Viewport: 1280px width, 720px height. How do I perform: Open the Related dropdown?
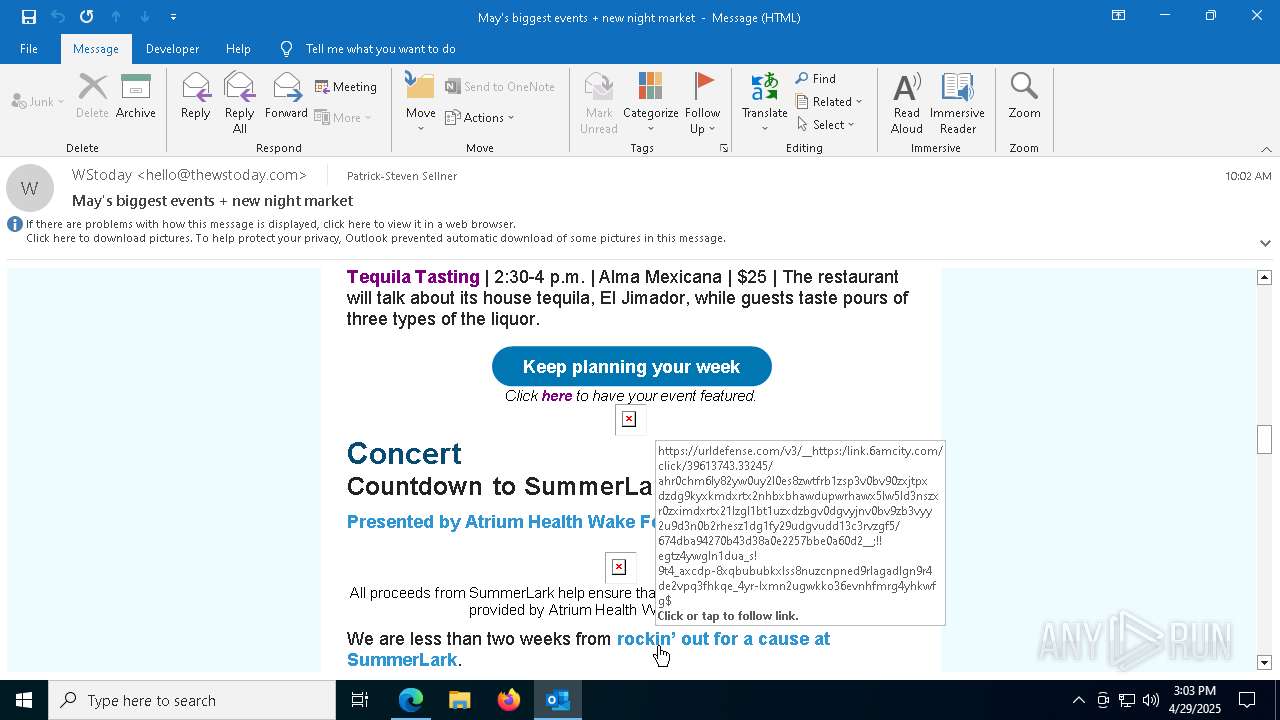coord(829,101)
